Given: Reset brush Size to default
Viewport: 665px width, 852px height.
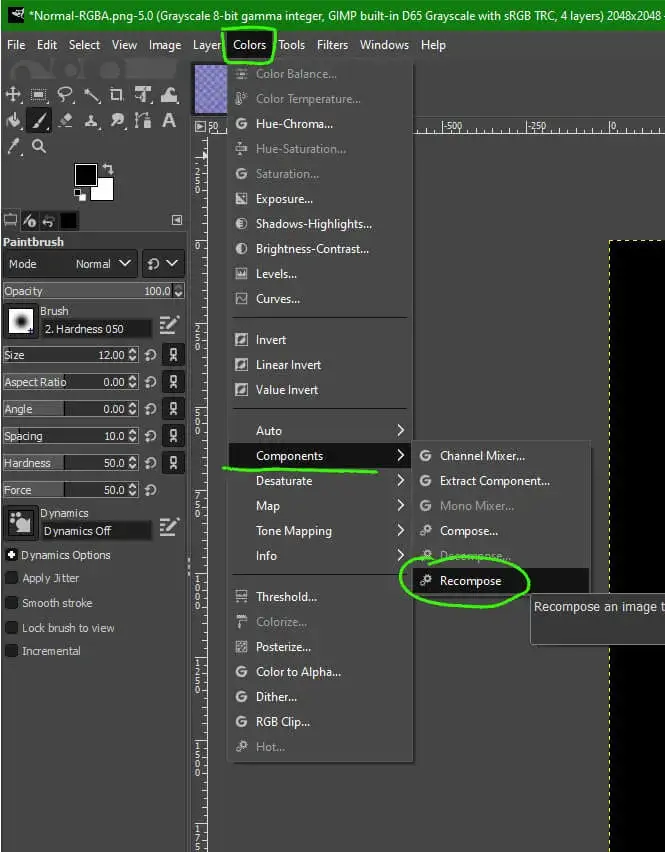Looking at the screenshot, I should [x=150, y=355].
